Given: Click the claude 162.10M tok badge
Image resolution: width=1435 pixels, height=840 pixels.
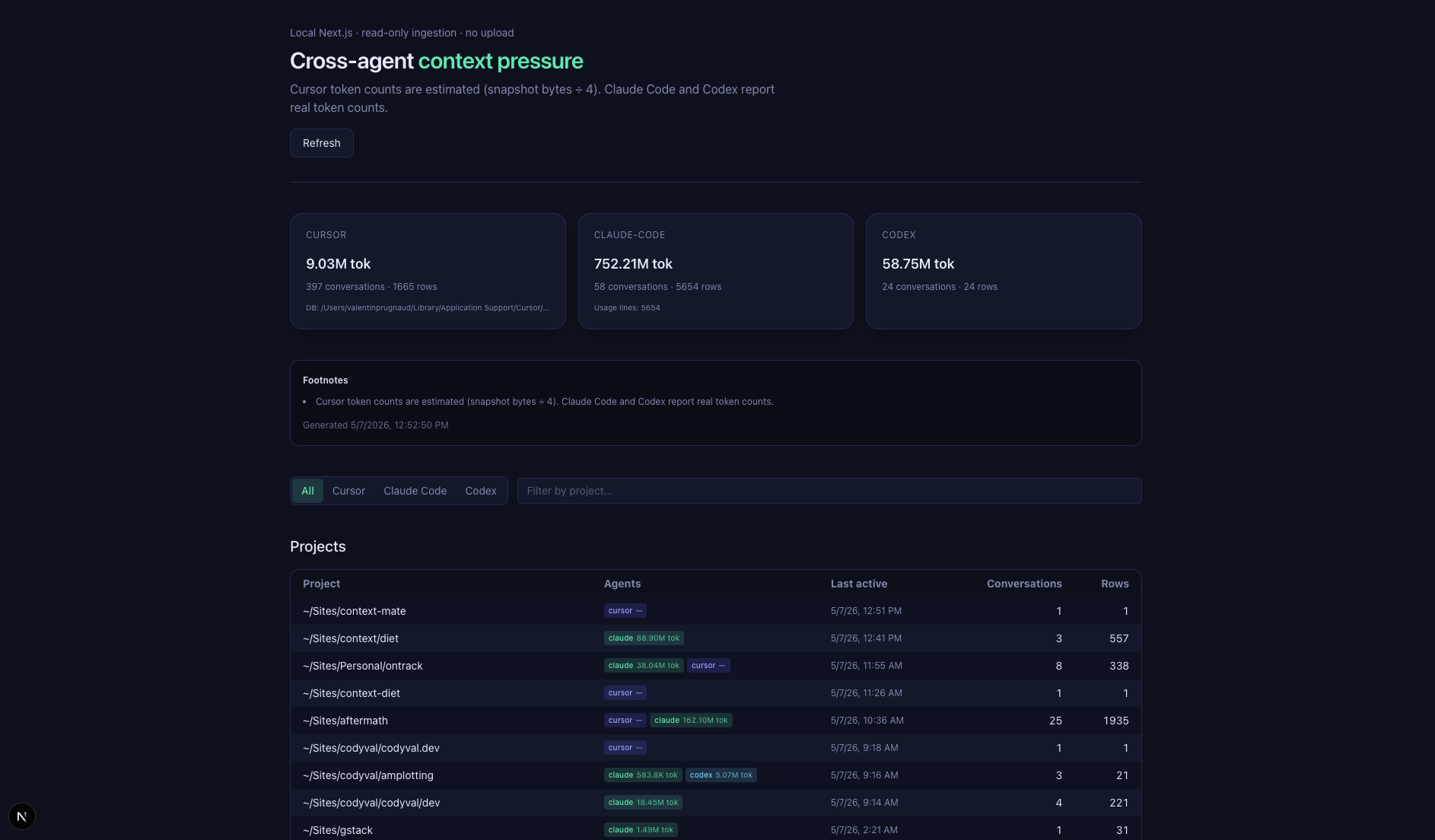Looking at the screenshot, I should (x=691, y=721).
